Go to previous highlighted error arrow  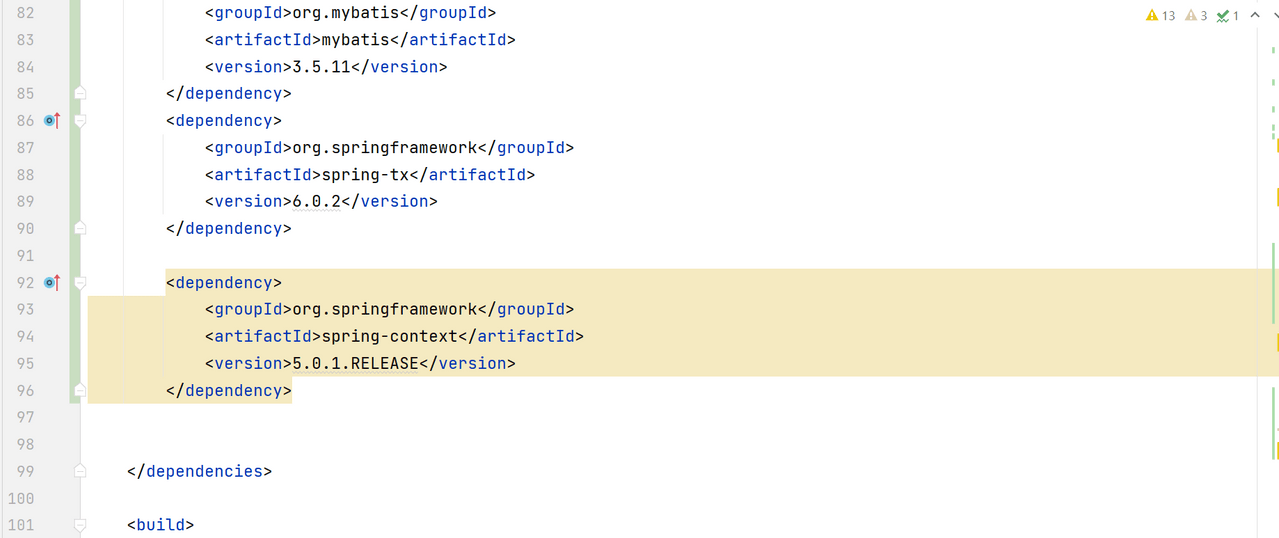[x=1254, y=15]
